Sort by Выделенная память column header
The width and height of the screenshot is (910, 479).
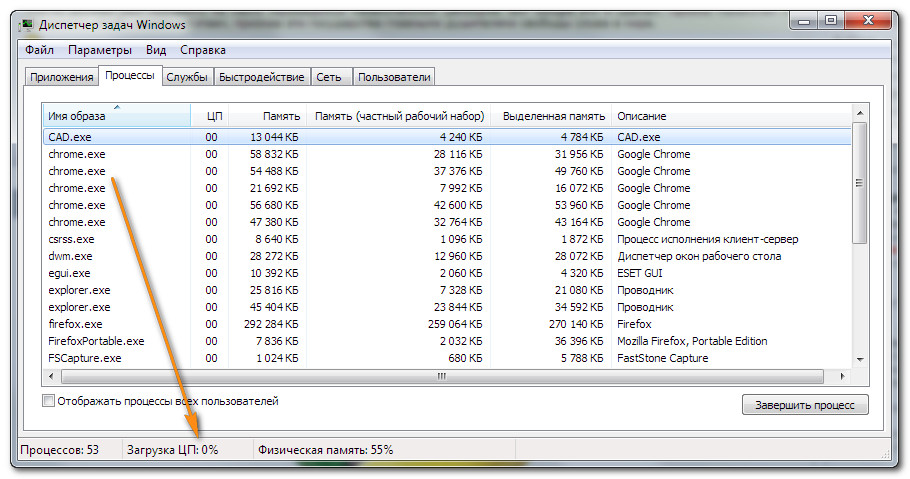tap(551, 116)
